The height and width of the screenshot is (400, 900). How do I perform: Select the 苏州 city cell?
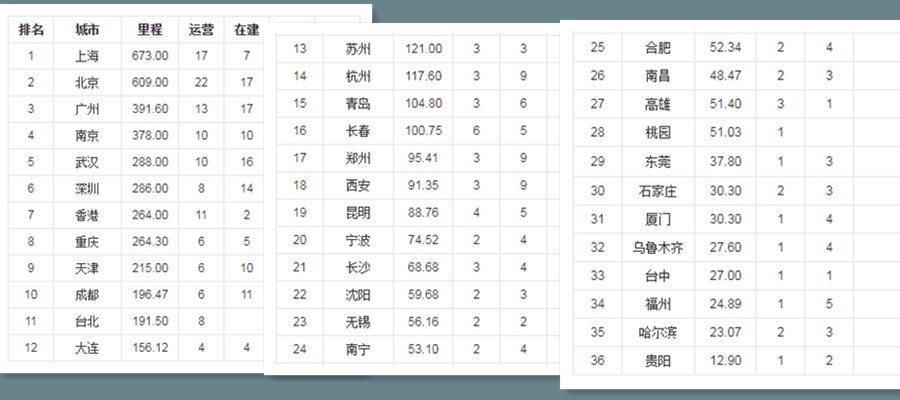tap(358, 49)
